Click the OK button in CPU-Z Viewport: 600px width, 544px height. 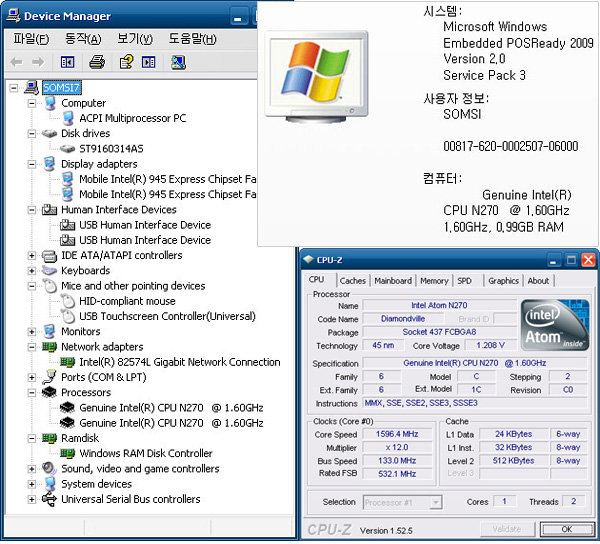coord(566,529)
